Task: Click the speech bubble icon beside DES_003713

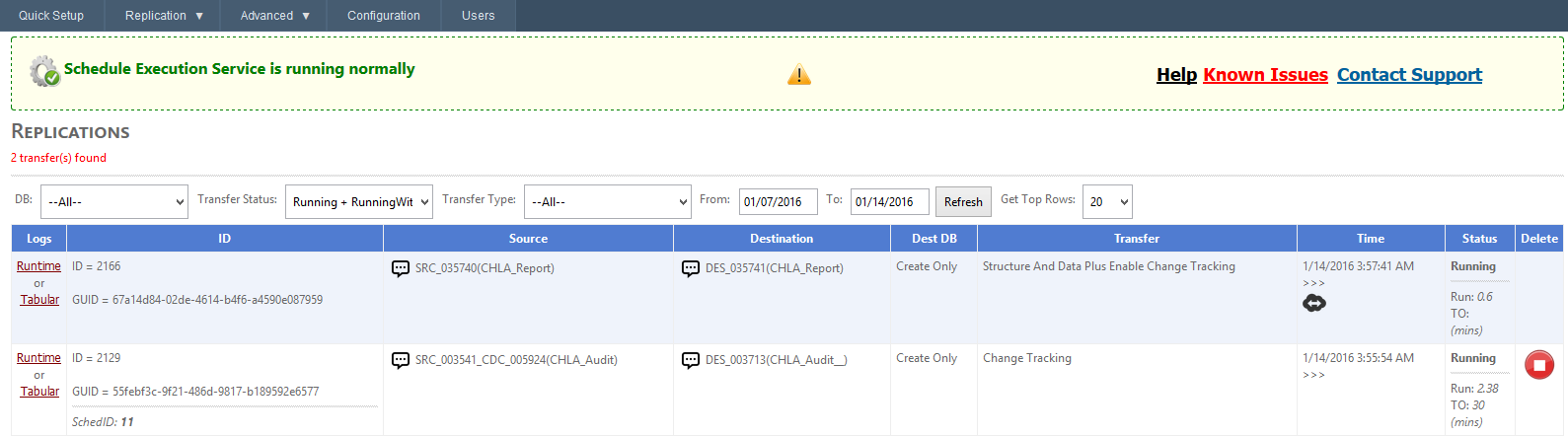Action: pos(691,360)
